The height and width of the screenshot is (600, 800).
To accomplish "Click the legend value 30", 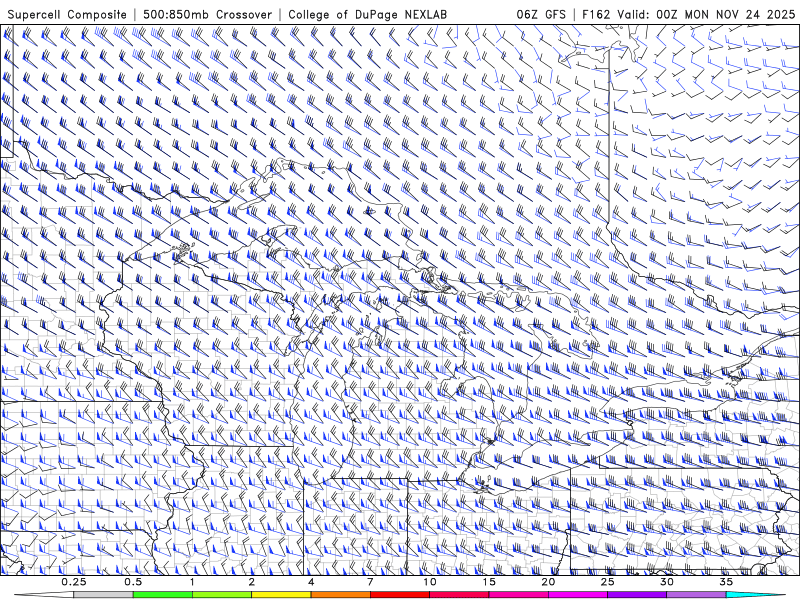I will [666, 582].
